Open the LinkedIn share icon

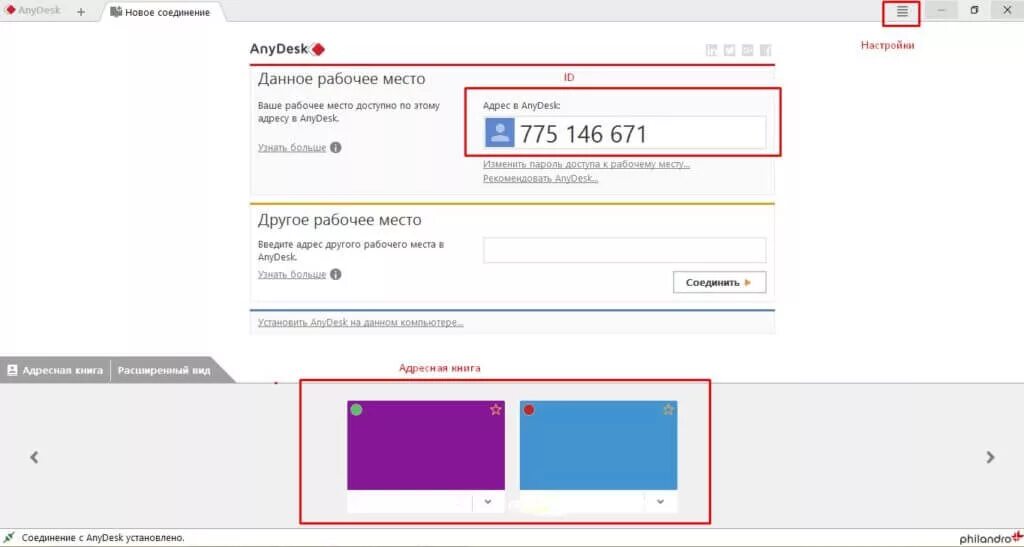click(712, 50)
